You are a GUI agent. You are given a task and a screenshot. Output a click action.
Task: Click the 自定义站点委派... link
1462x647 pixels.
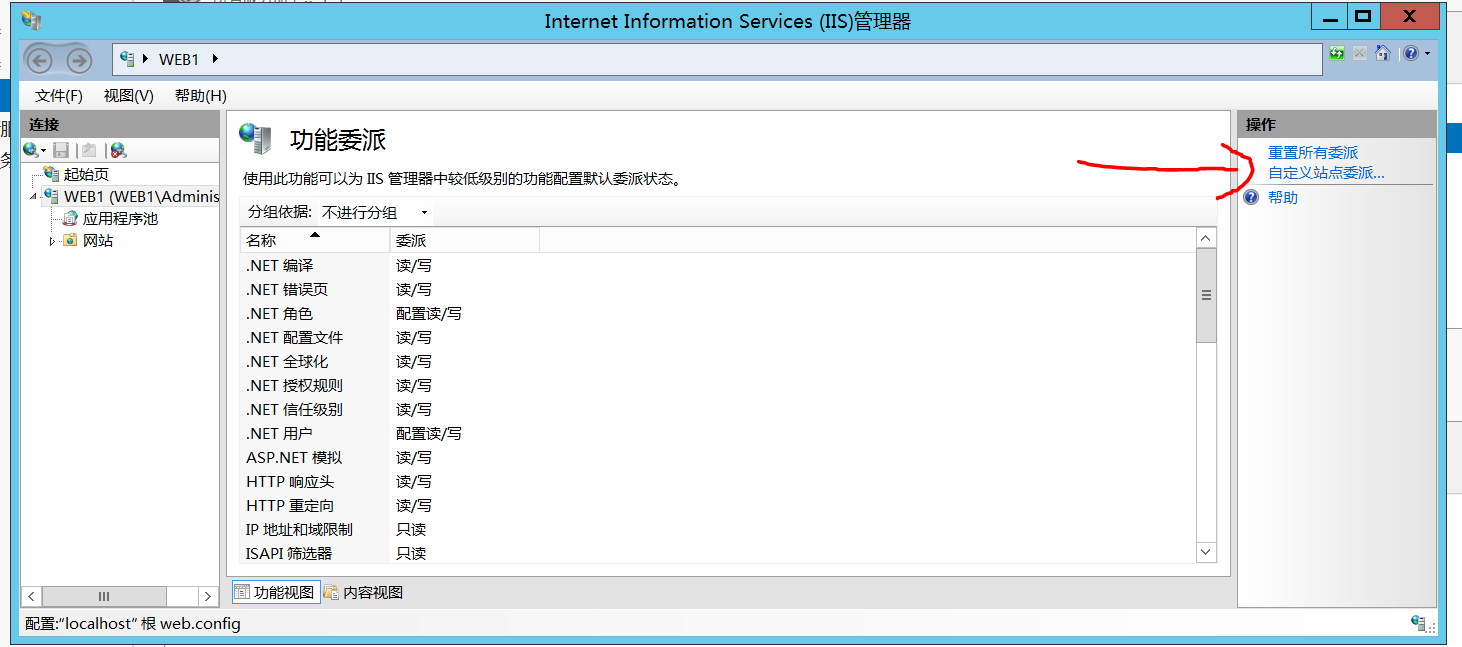tap(1326, 173)
